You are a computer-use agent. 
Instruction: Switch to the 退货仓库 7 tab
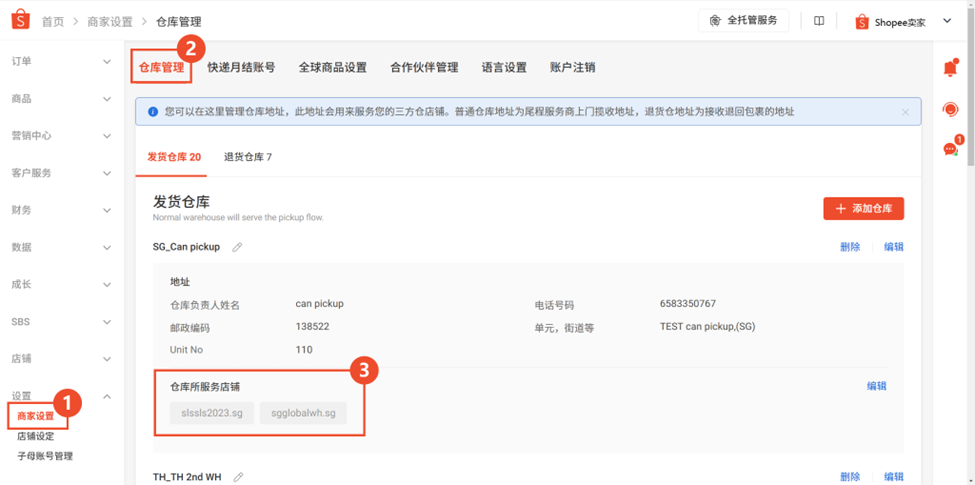[x=248, y=157]
